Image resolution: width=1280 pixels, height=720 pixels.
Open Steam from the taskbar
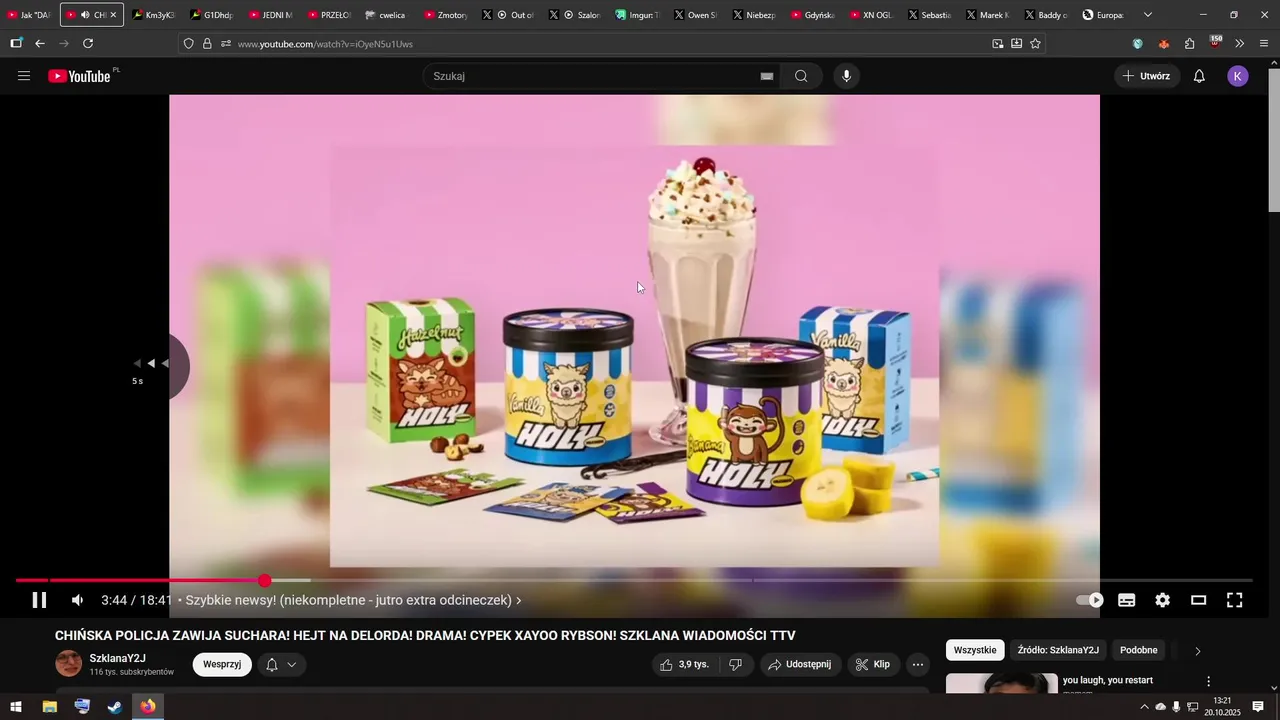(x=115, y=707)
